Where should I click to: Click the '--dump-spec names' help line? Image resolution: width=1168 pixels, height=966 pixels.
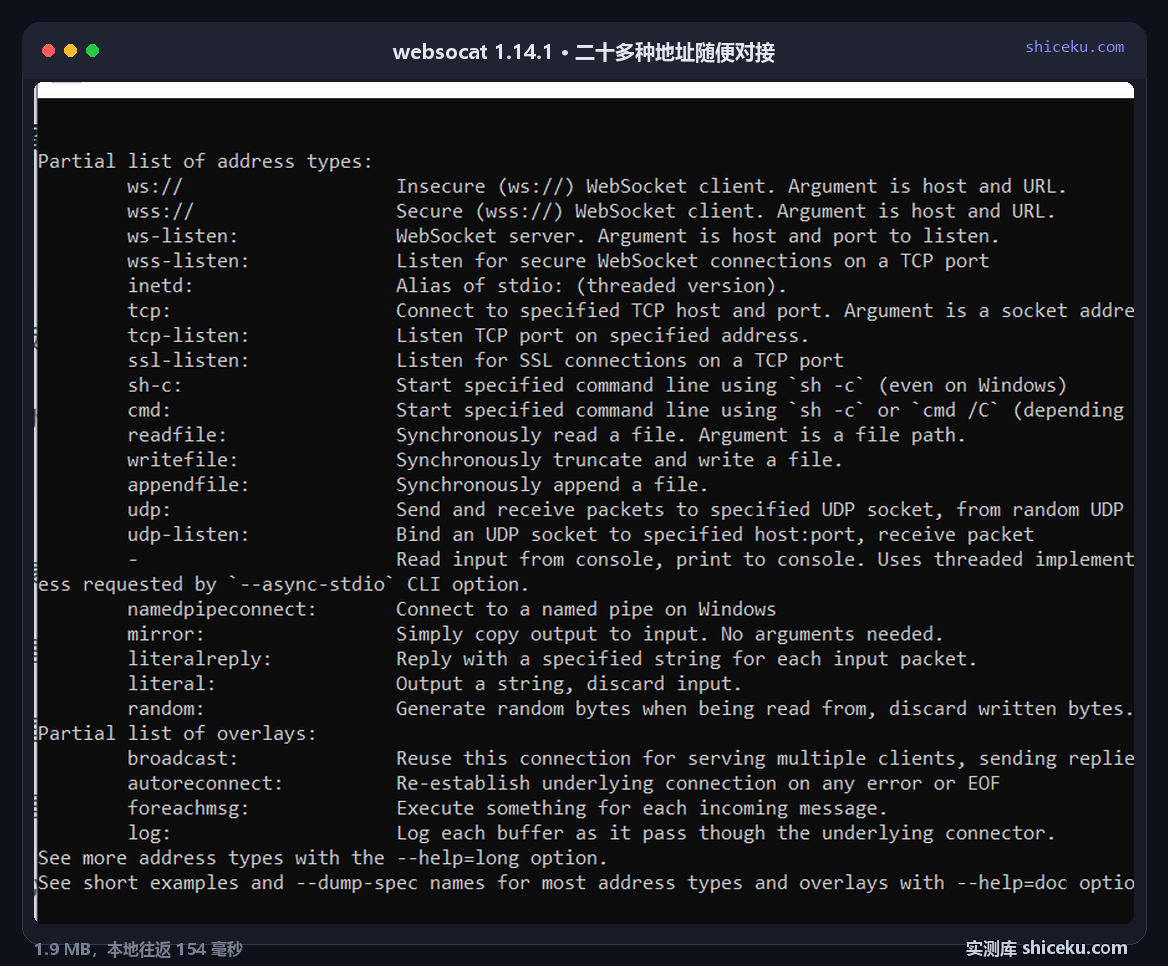pos(585,883)
